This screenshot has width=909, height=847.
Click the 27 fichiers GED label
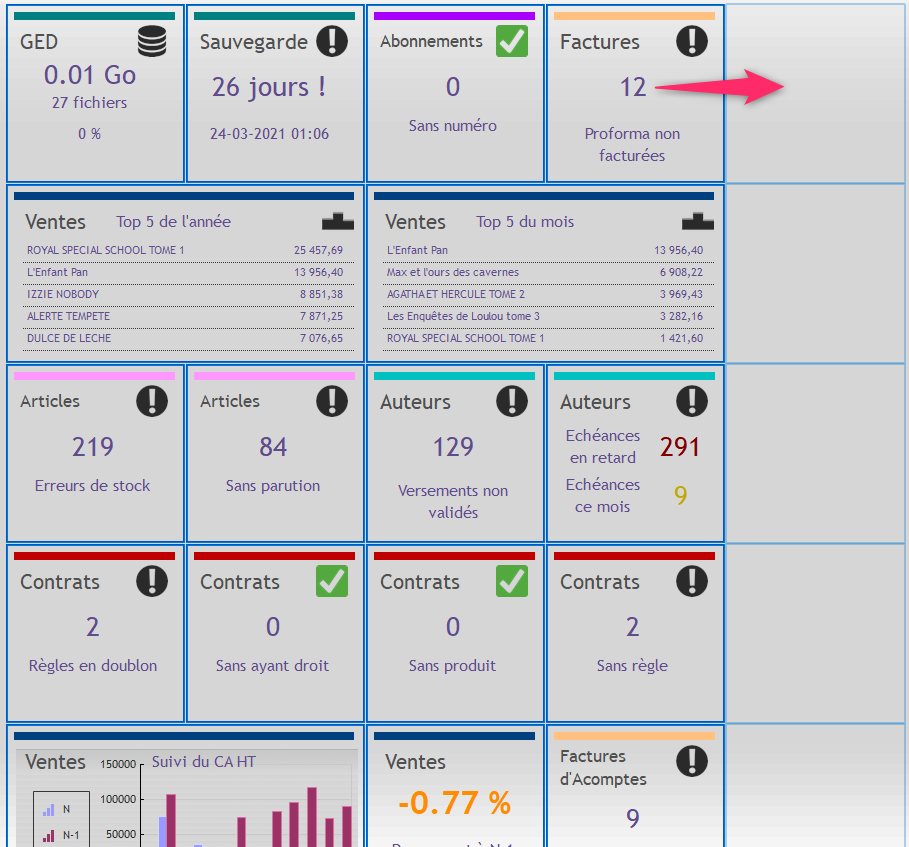pyautogui.click(x=89, y=103)
